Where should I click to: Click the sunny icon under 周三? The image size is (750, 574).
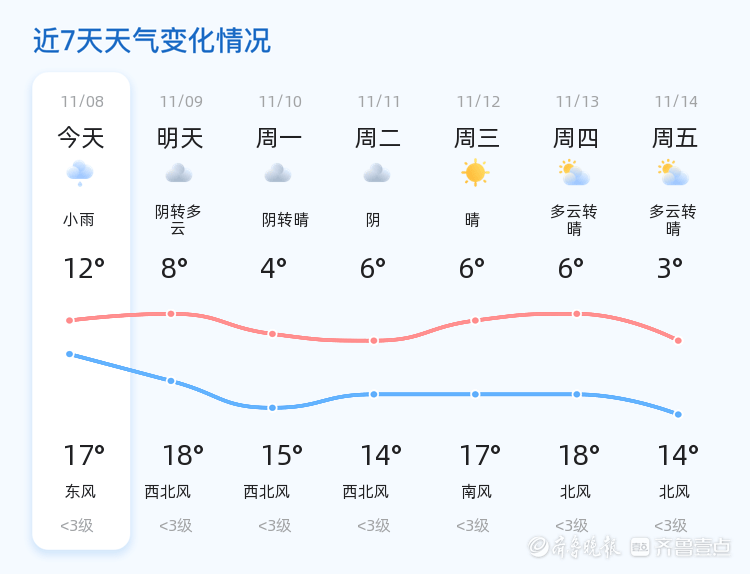click(475, 173)
